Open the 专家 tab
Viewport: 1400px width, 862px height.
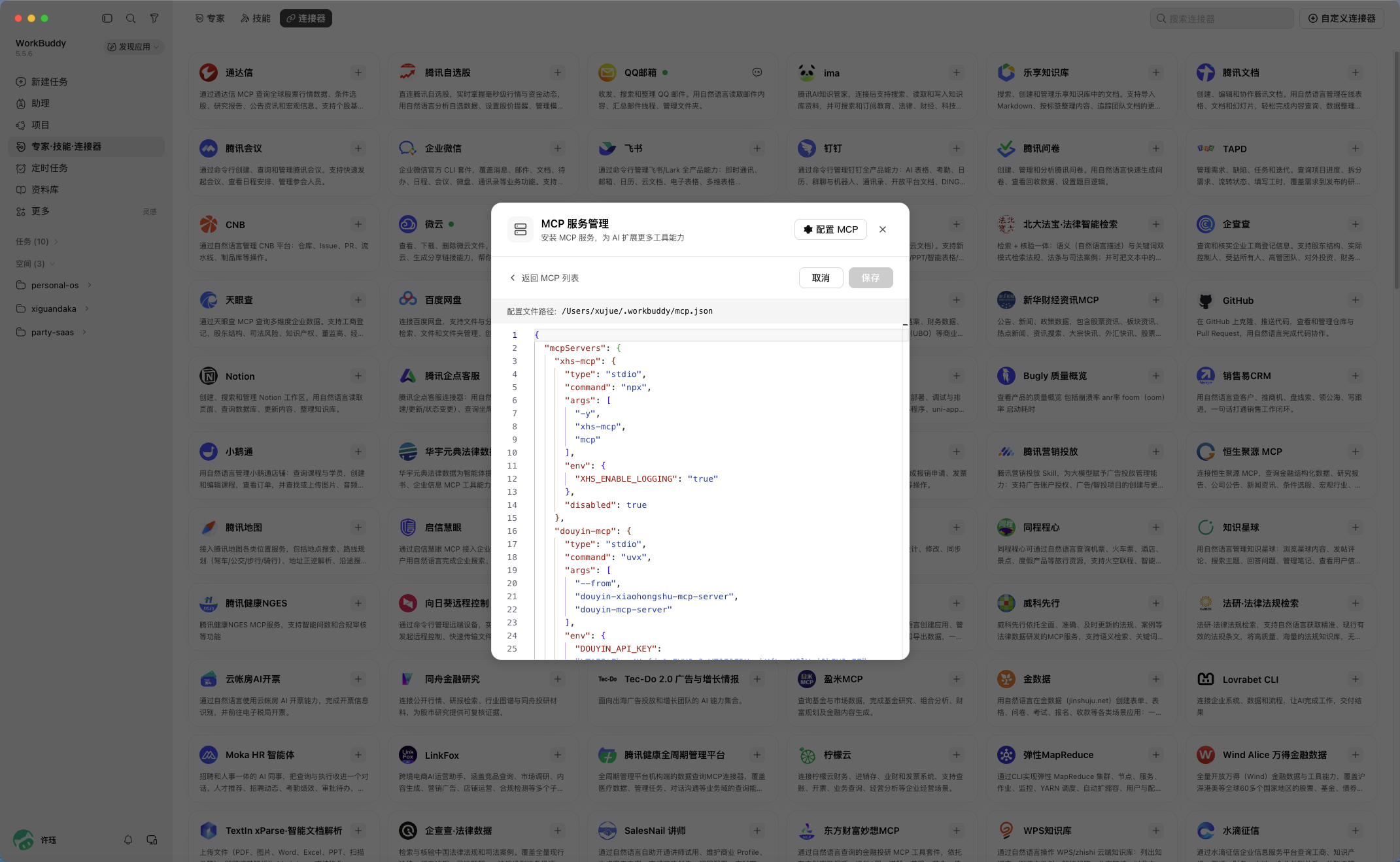(x=210, y=18)
